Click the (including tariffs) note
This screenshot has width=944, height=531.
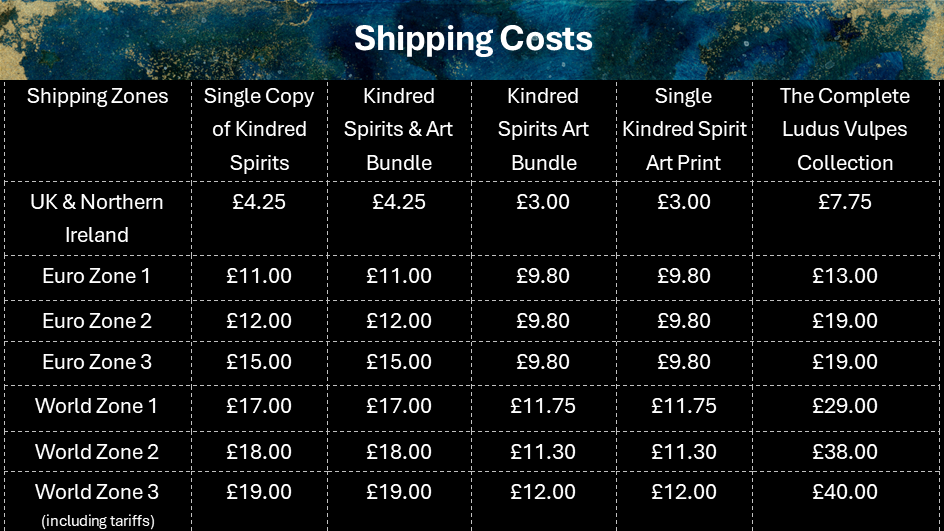(x=97, y=520)
